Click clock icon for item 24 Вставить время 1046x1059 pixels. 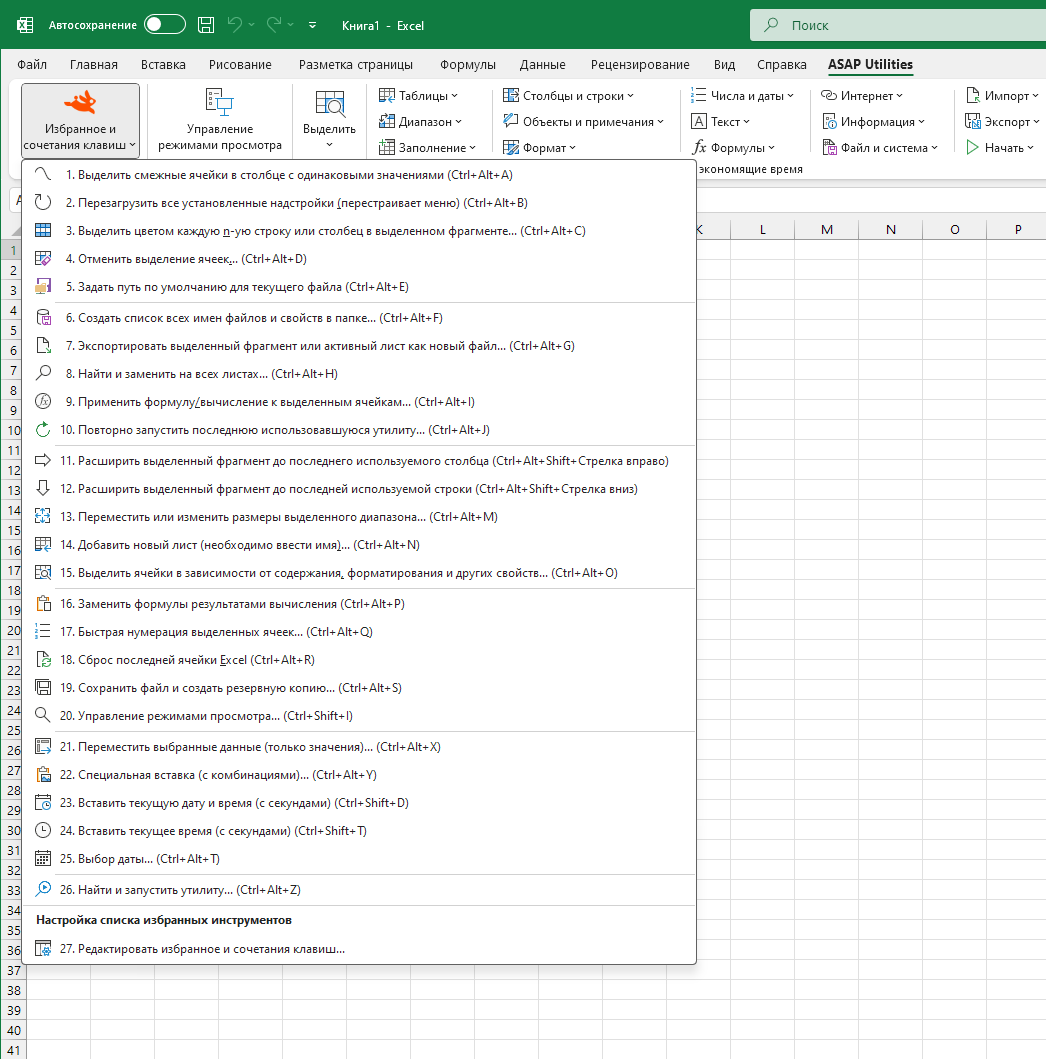pyautogui.click(x=43, y=831)
